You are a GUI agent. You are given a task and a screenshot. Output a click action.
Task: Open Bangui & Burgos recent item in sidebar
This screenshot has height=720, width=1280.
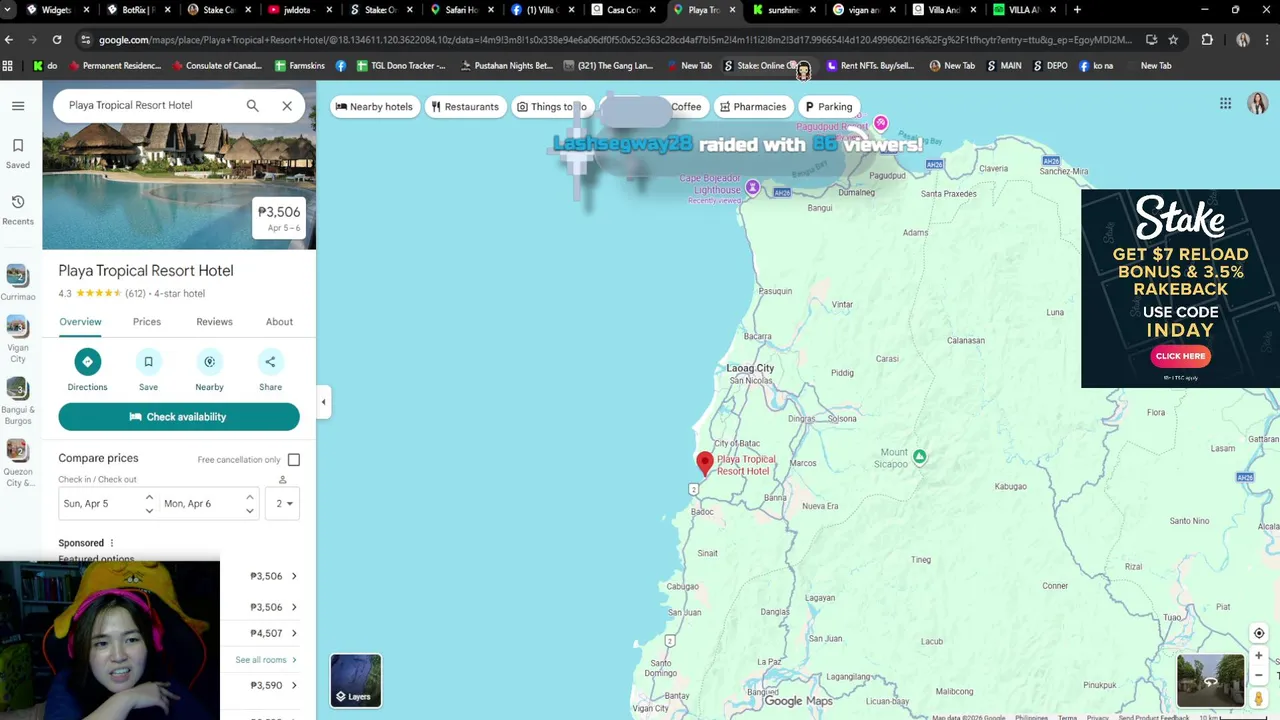click(x=18, y=401)
